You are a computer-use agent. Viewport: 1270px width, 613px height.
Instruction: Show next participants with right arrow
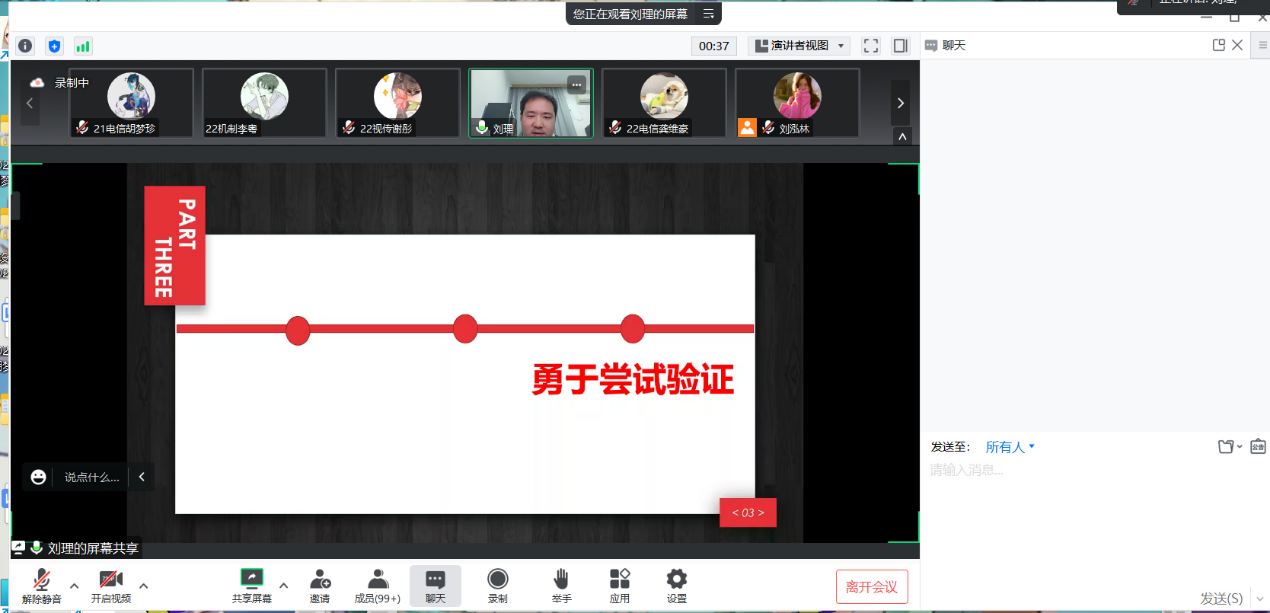[901, 103]
